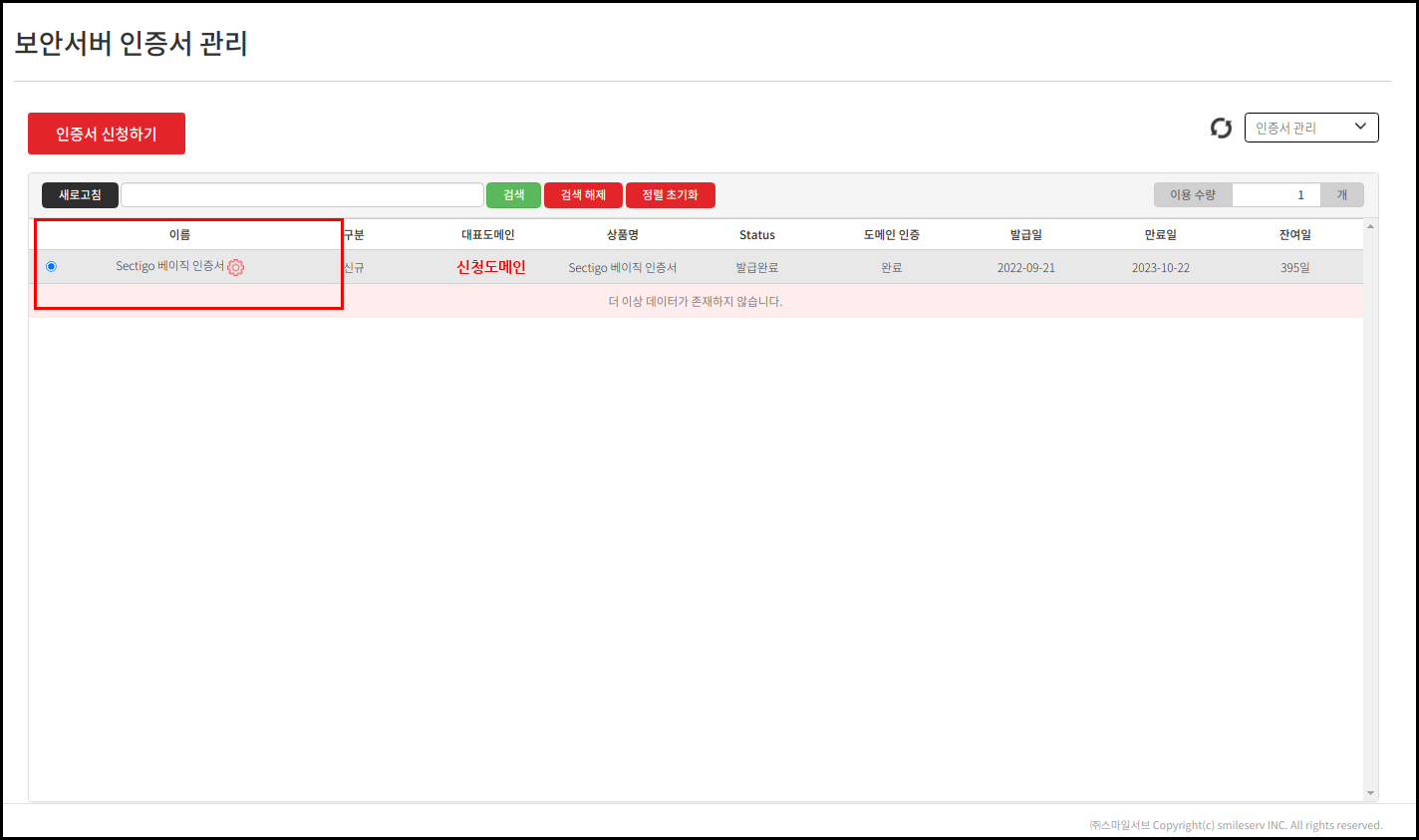Click the 신규 cell in 구분 column

[x=354, y=268]
